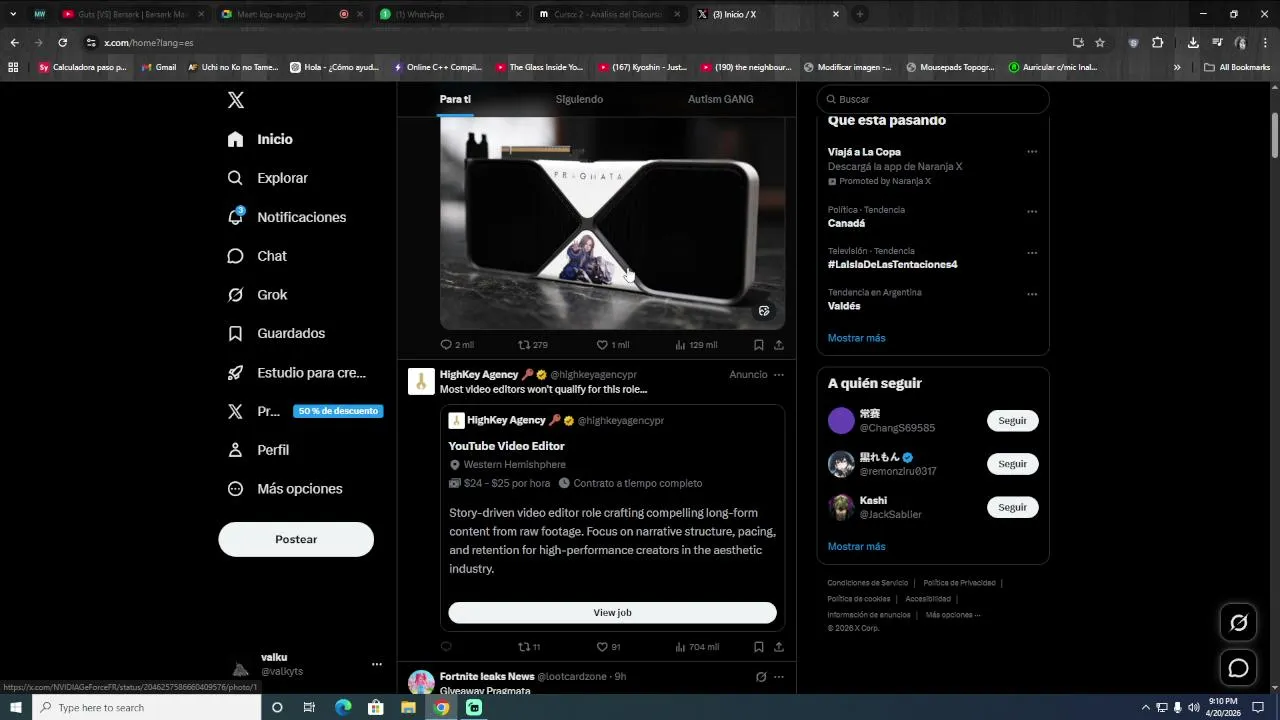Bookmark the Pragmata GPU post
1280x720 pixels.
coord(759,345)
